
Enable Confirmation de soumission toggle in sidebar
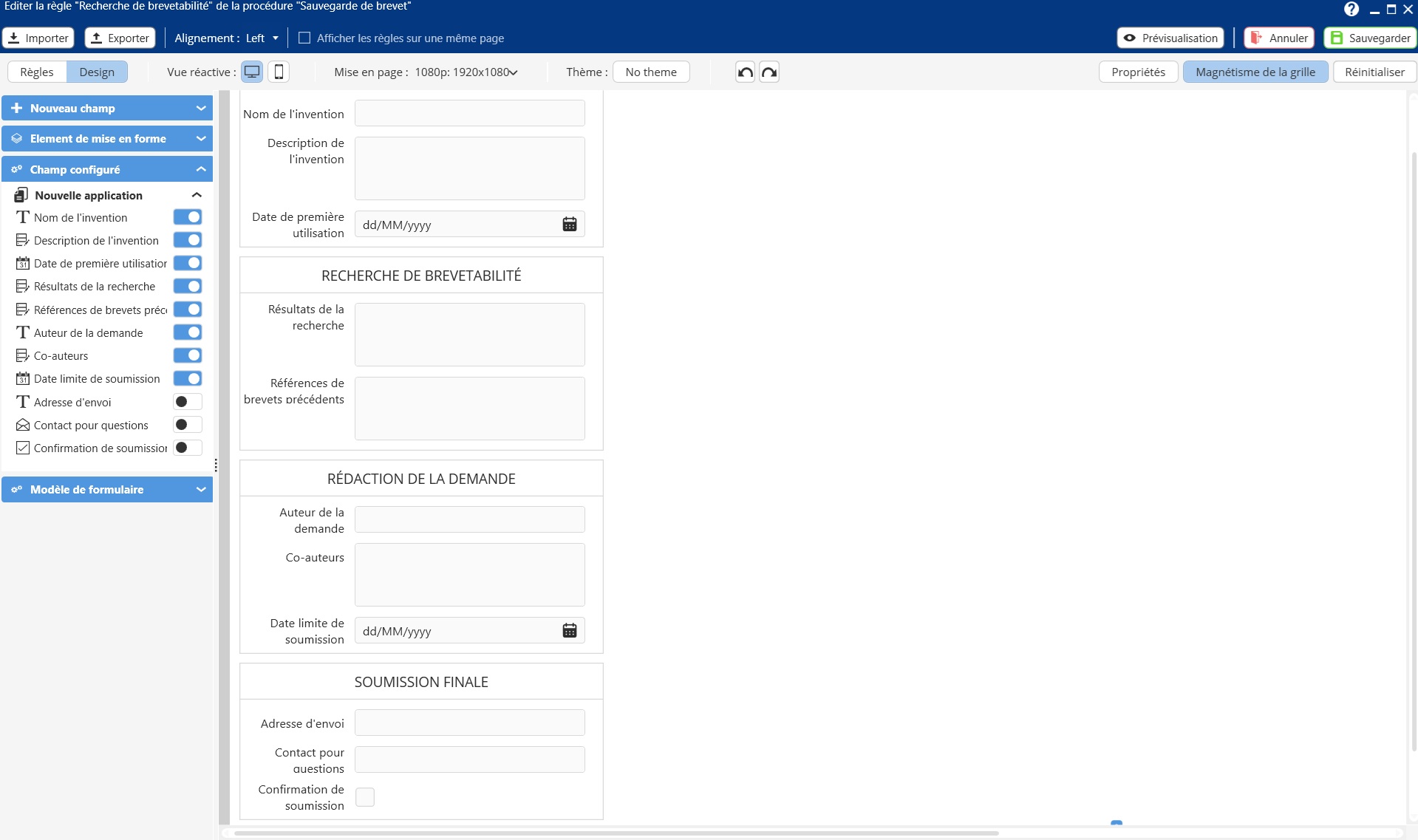click(x=188, y=448)
